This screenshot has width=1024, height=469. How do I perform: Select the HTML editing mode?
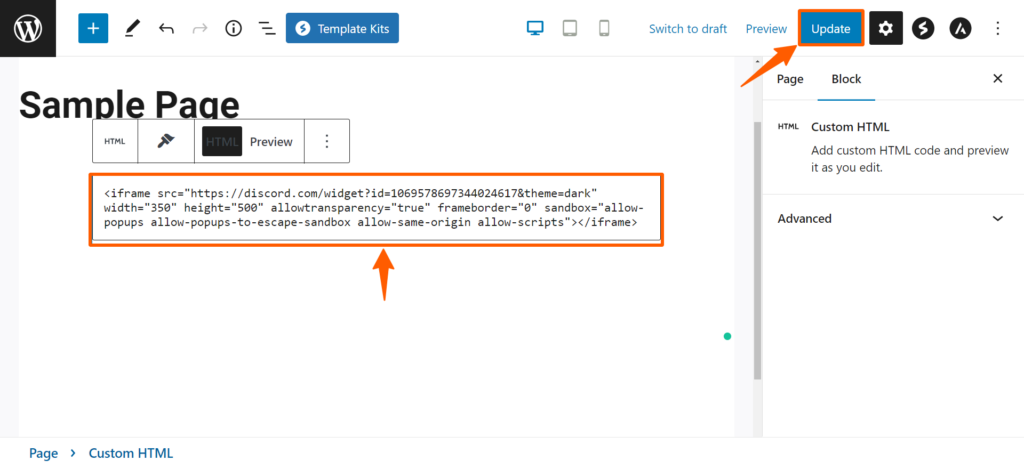pos(222,141)
